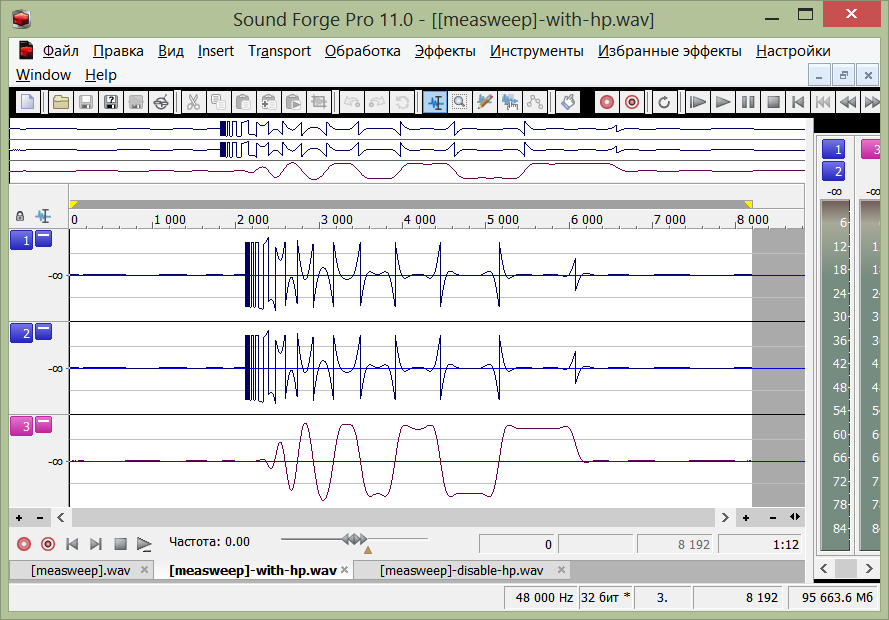Screen dimensions: 889x620
Task: Open the Обработка menu
Action: click(362, 51)
